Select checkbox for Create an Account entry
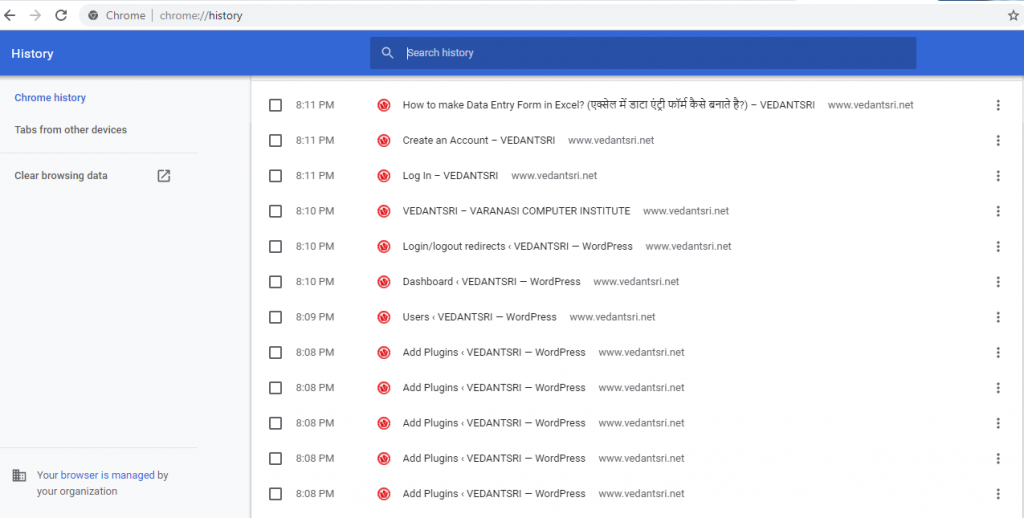The height and width of the screenshot is (518, 1024). pyautogui.click(x=276, y=140)
